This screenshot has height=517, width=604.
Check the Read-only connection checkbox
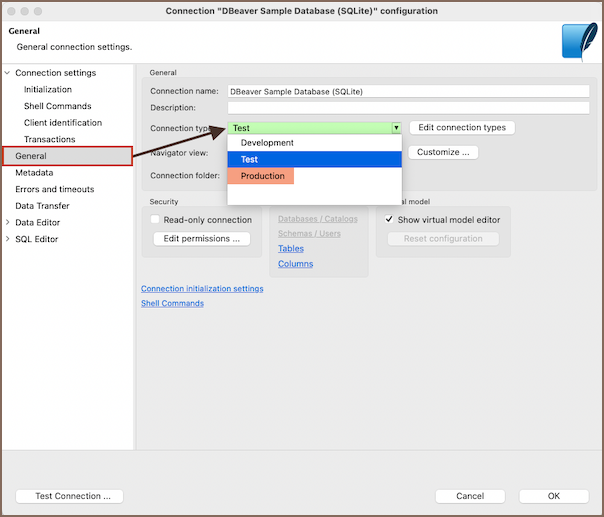(155, 220)
